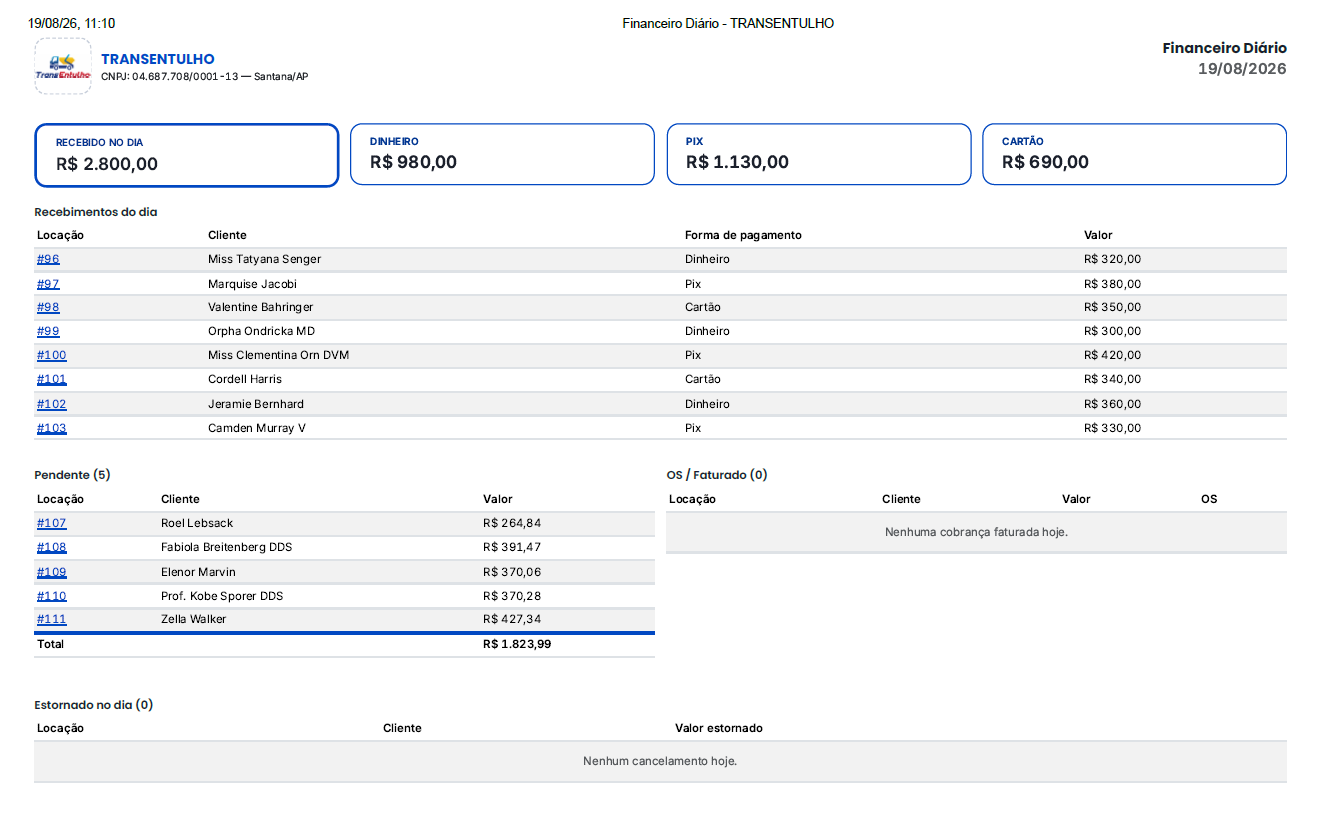Click the pending total R$ 1.823,99
1319x831 pixels.
517,644
